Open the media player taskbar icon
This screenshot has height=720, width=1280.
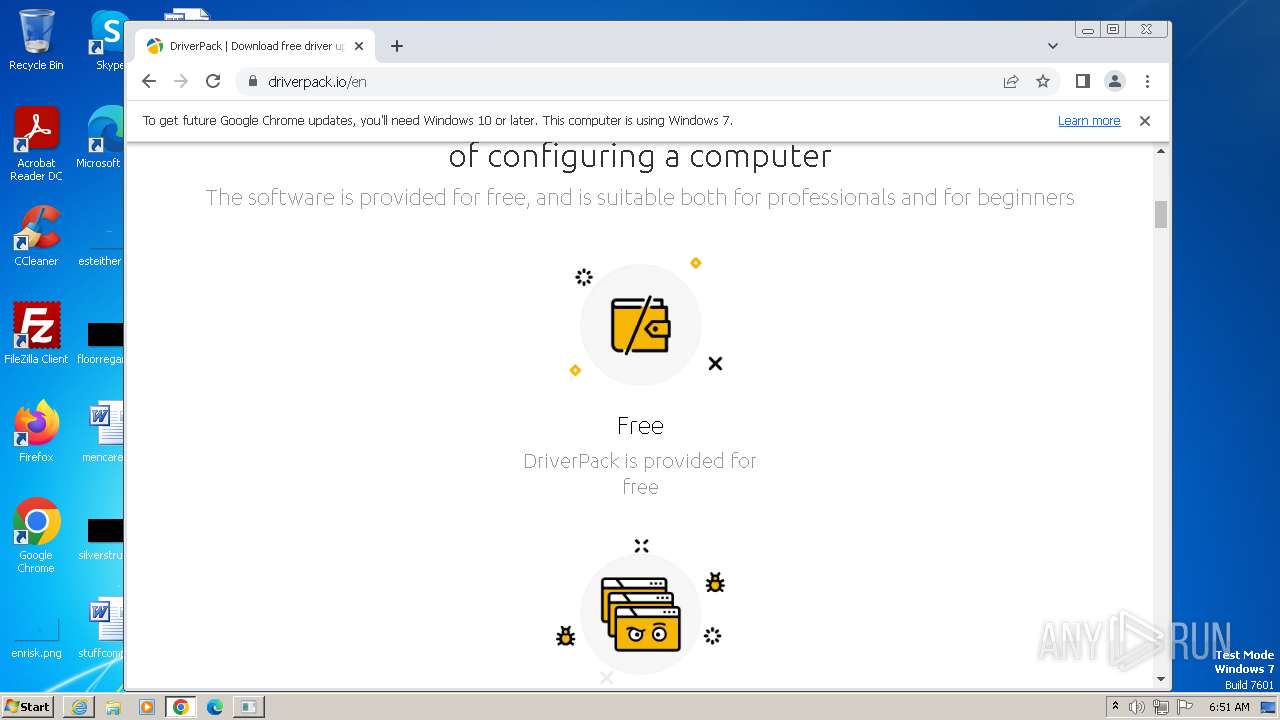147,707
